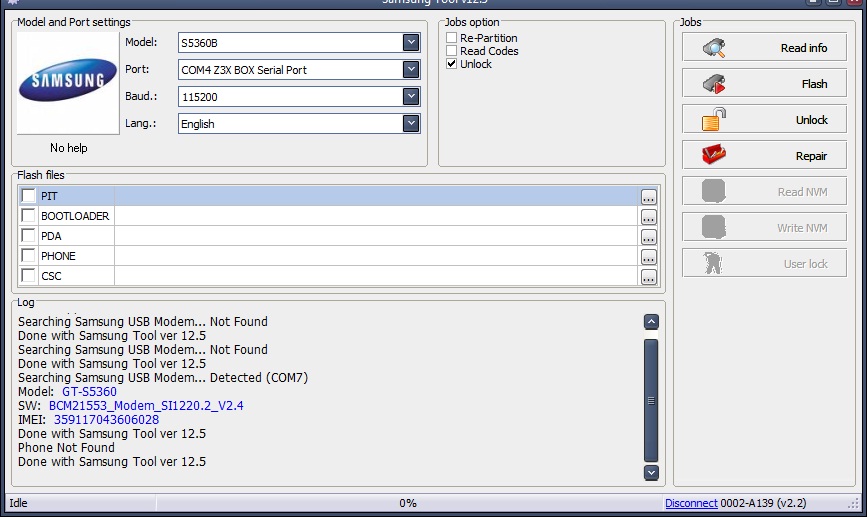Click the GT-S5360 model text in log
Screen dimensions: 867x517
tap(90, 391)
